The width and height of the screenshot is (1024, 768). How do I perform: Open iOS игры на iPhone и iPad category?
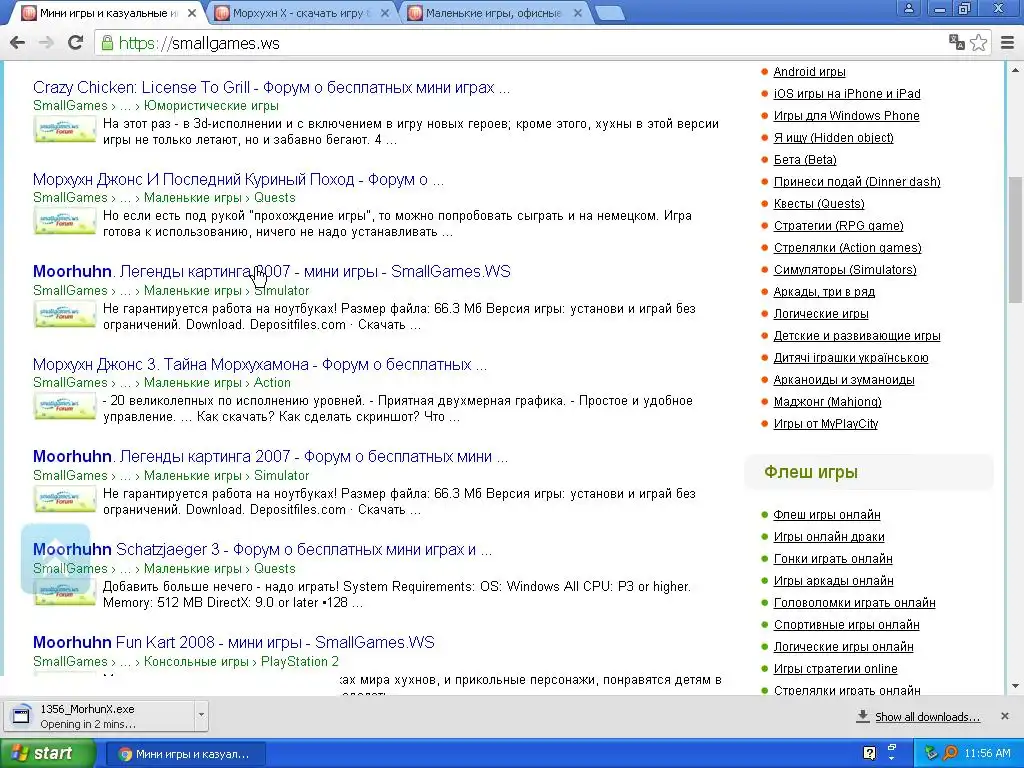[846, 93]
